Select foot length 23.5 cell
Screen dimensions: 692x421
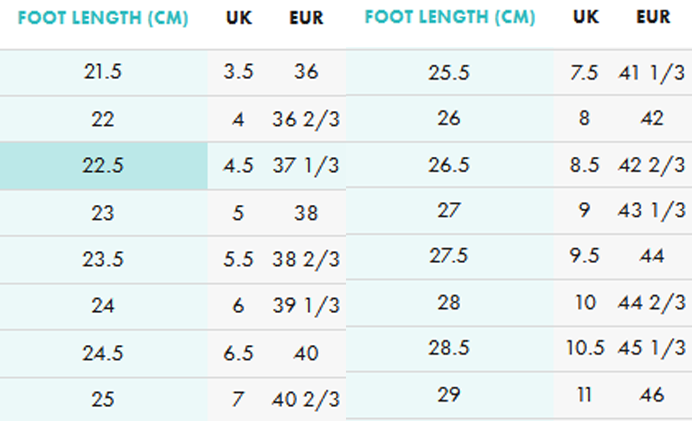(104, 260)
